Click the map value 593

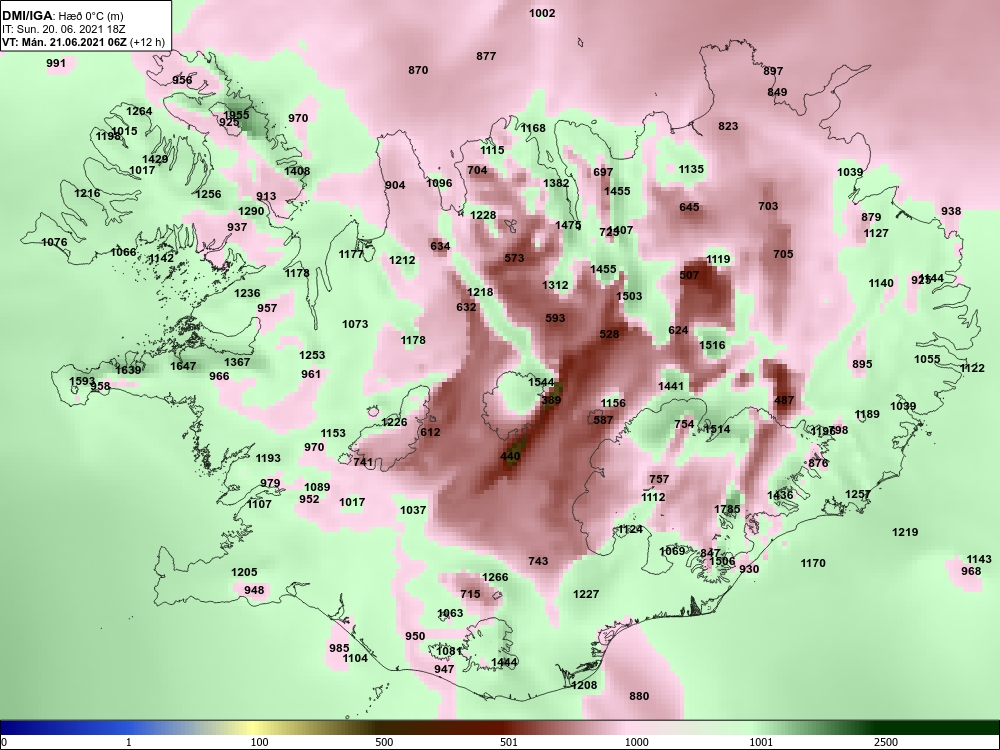pos(555,318)
